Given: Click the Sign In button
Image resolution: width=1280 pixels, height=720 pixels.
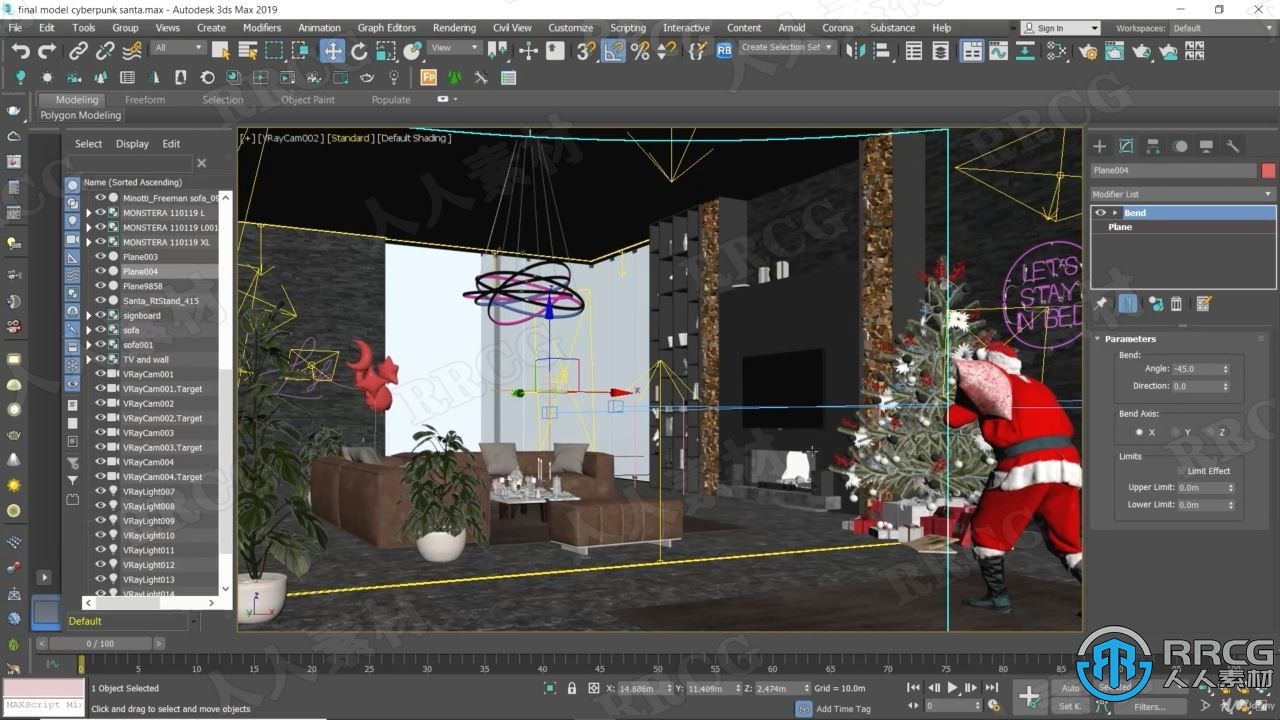Looking at the screenshot, I should [1059, 28].
